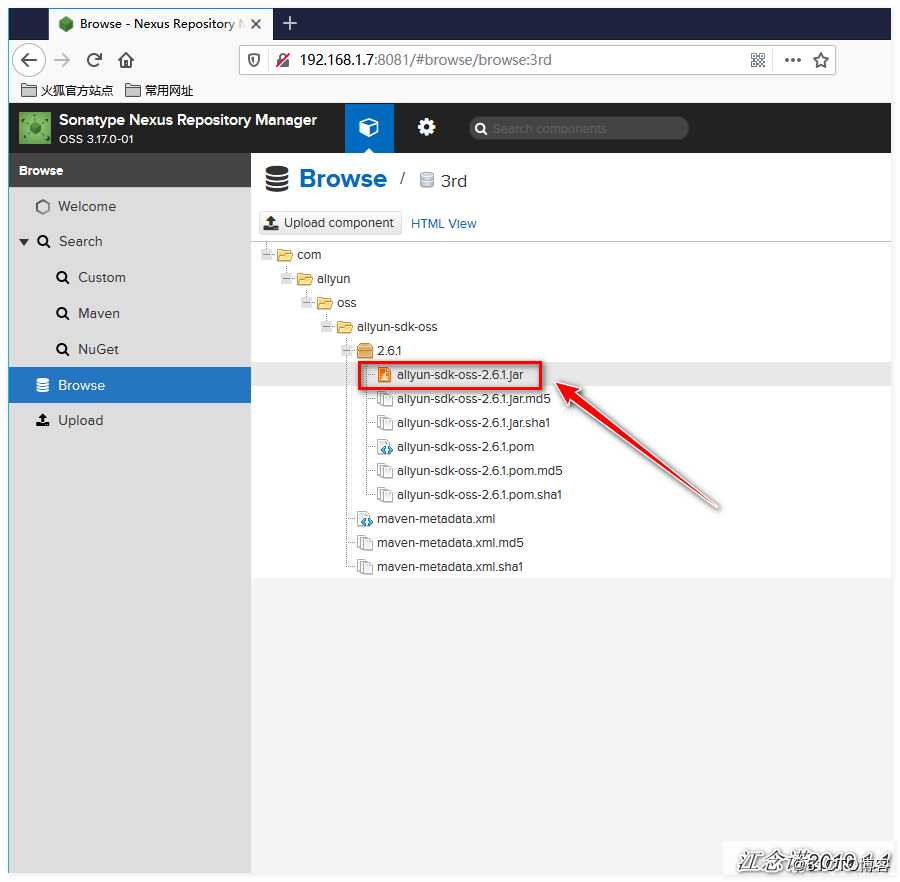The image size is (900, 882).
Task: Close the Browse - Nexus Repository tab
Action: [x=256, y=24]
